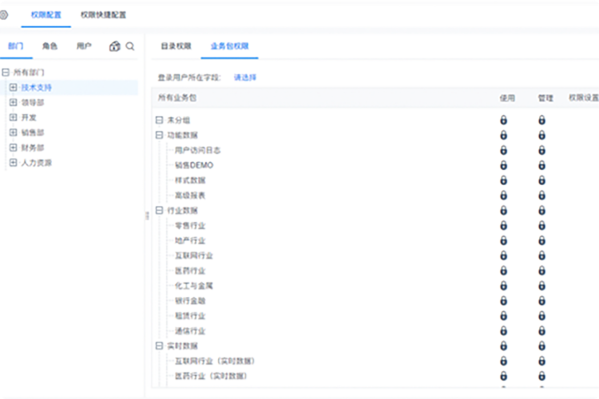
Task: Toggle the use lock for 地产行业
Action: pos(503,240)
